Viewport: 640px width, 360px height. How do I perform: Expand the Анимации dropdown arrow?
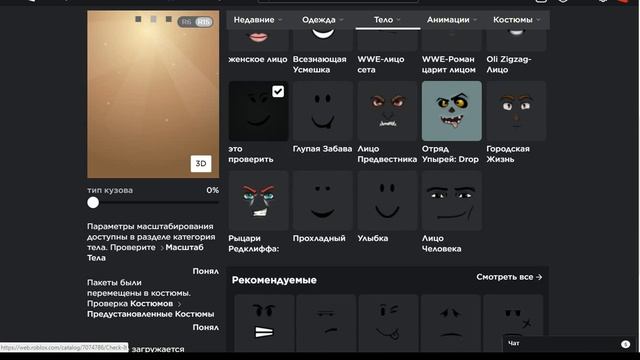coord(475,20)
